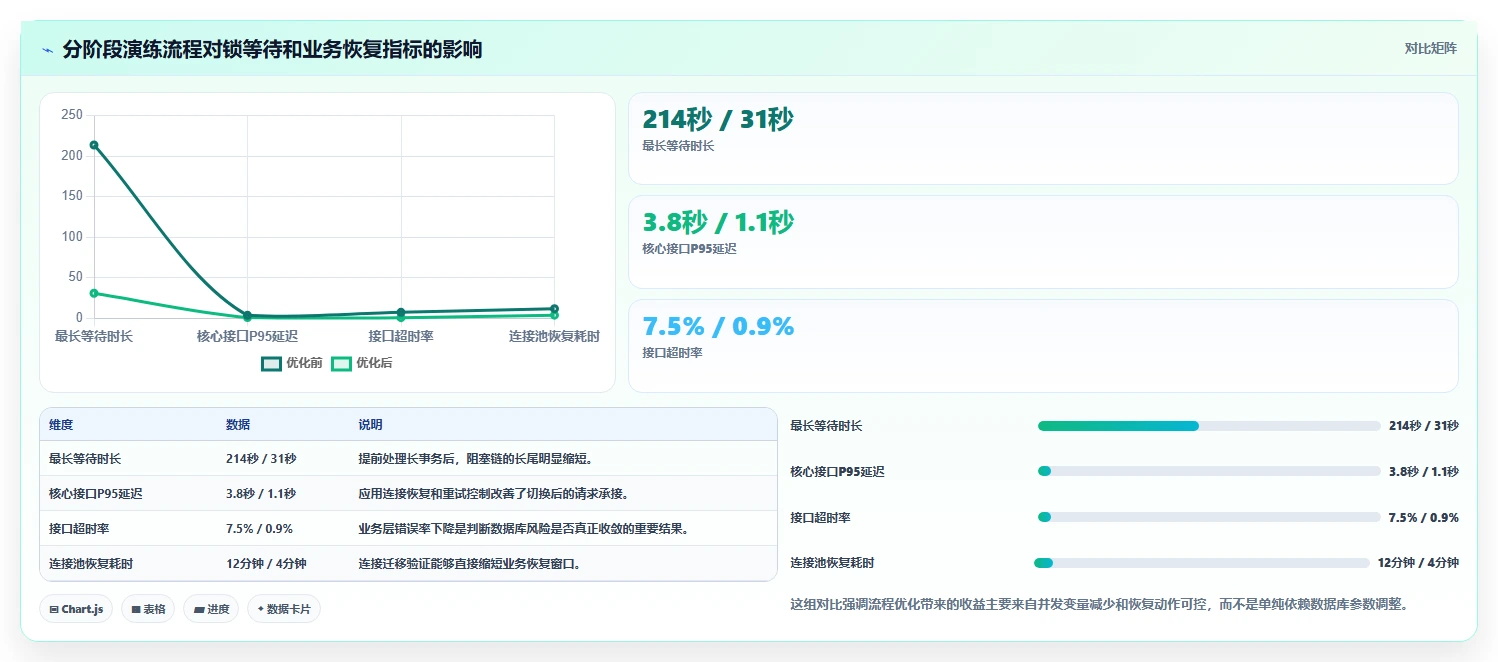1498x662 pixels.
Task: Click table value 7.5% / 0.9%
Action: (259, 529)
